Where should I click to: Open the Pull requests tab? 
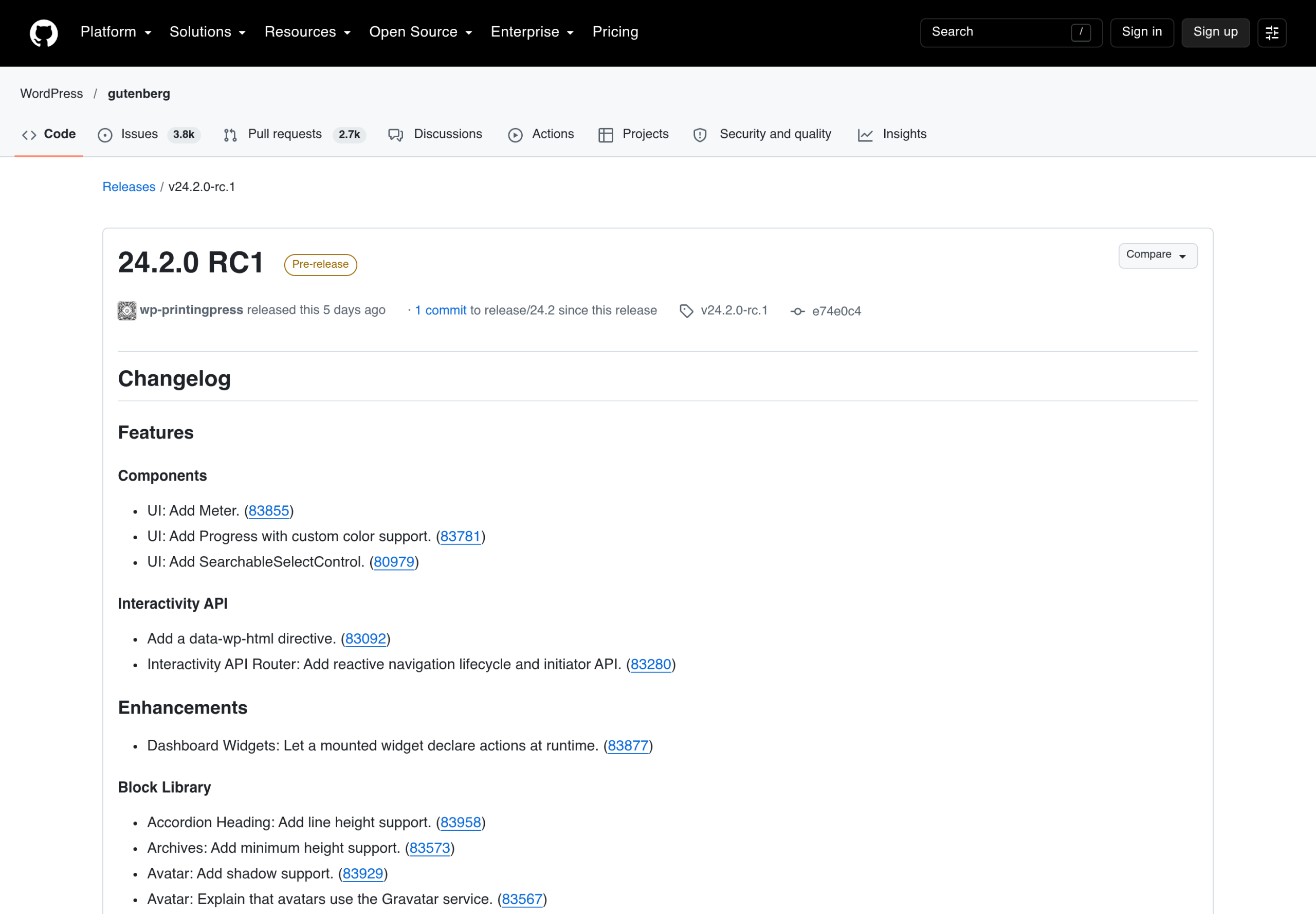pyautogui.click(x=295, y=135)
